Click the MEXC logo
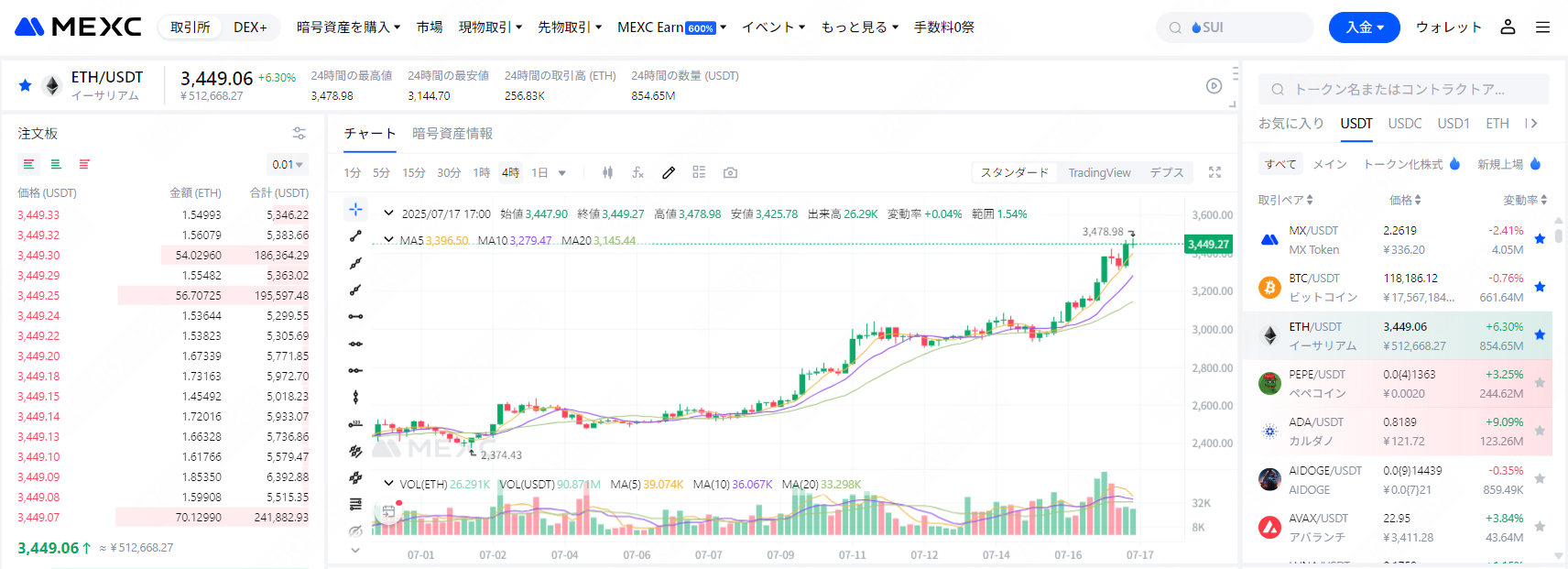The width and height of the screenshot is (1568, 569). [x=78, y=27]
